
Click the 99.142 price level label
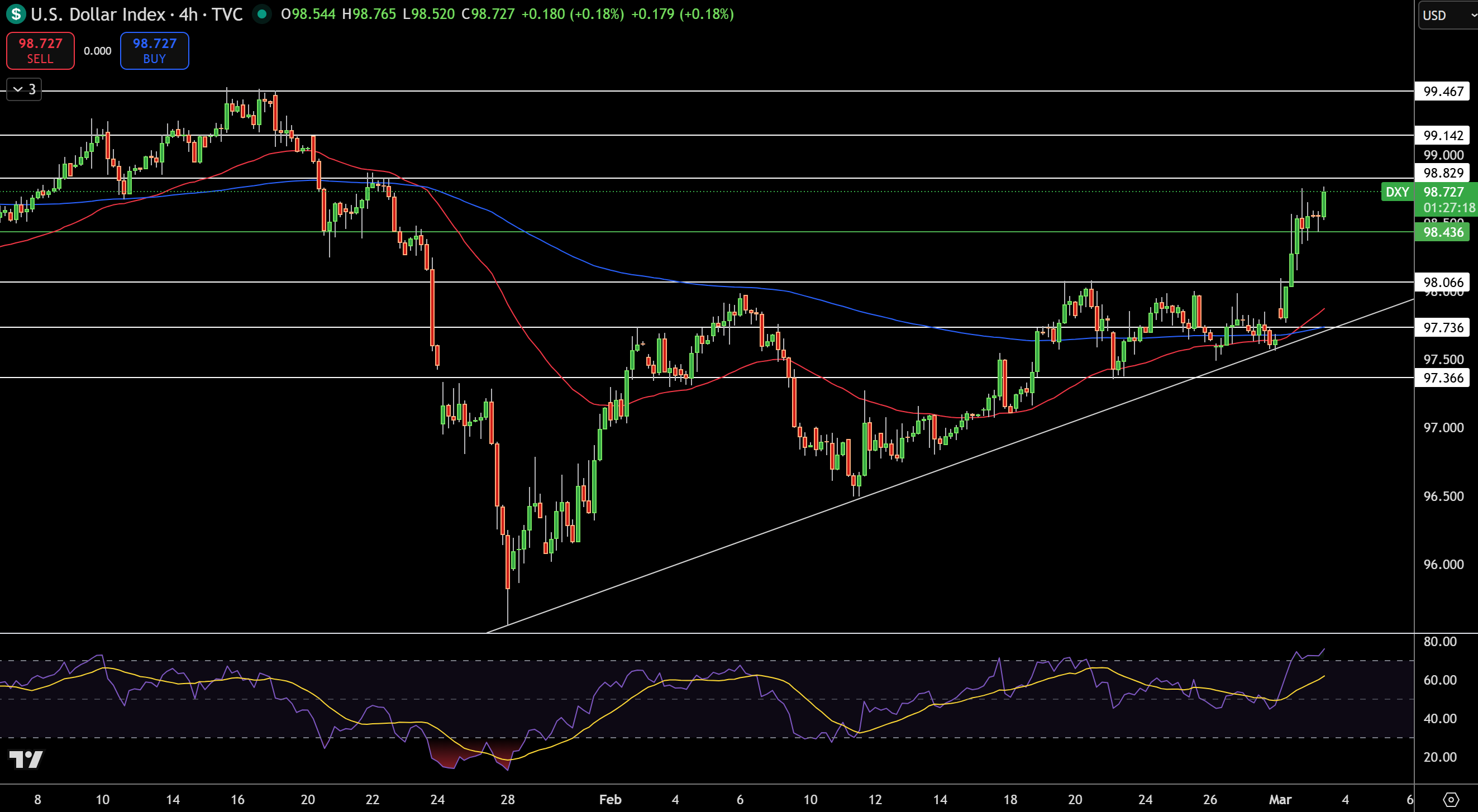[x=1442, y=135]
